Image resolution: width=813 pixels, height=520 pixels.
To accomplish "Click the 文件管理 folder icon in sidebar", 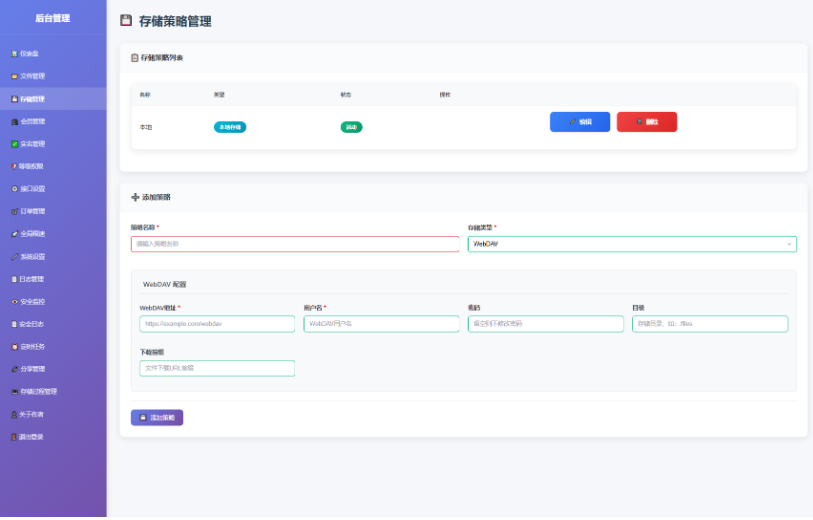I will coord(14,76).
